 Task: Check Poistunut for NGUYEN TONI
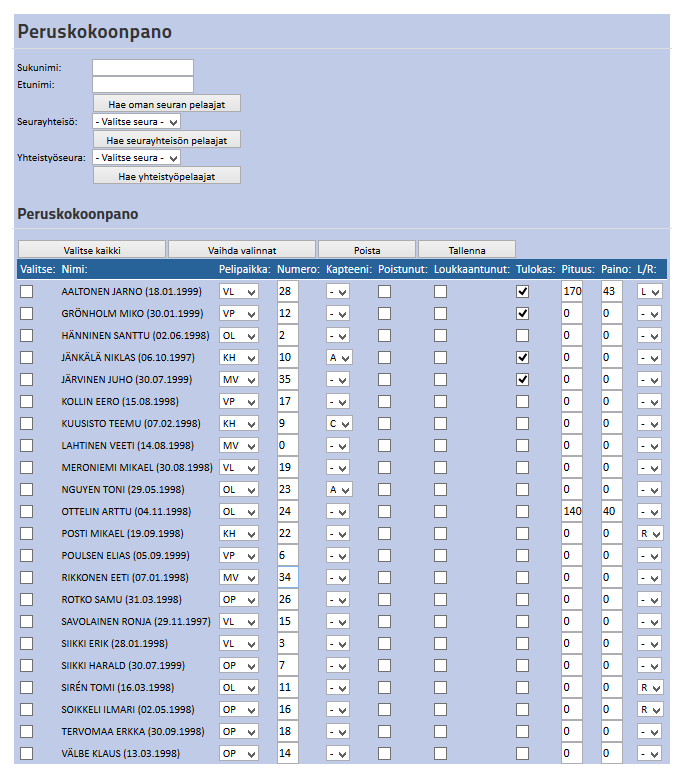coord(385,489)
